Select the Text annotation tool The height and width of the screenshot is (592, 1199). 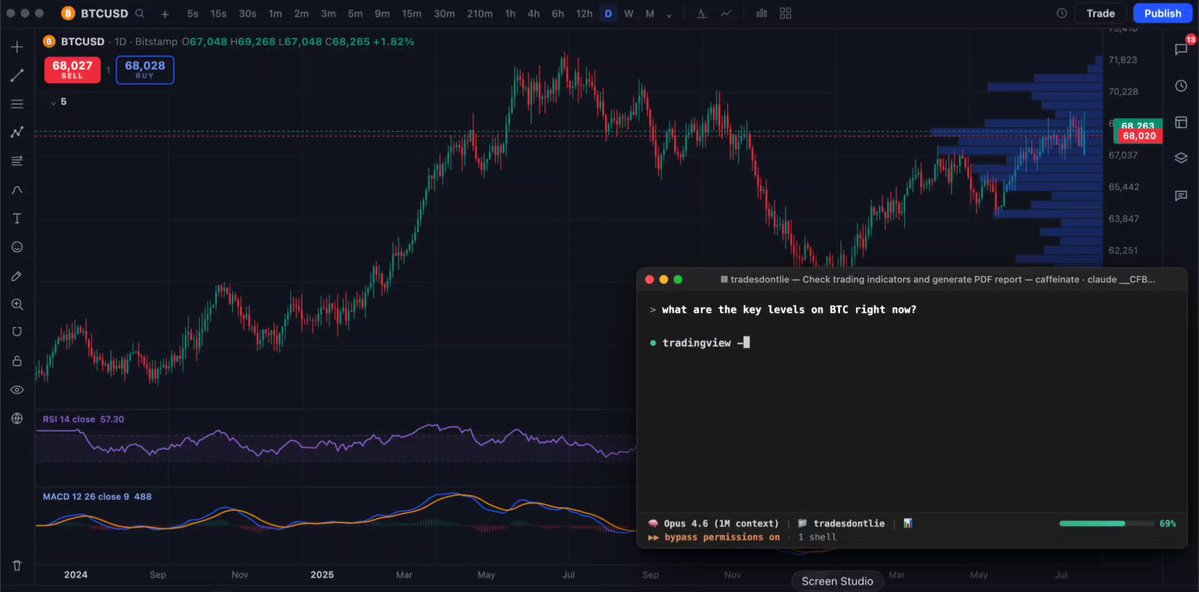(x=17, y=219)
